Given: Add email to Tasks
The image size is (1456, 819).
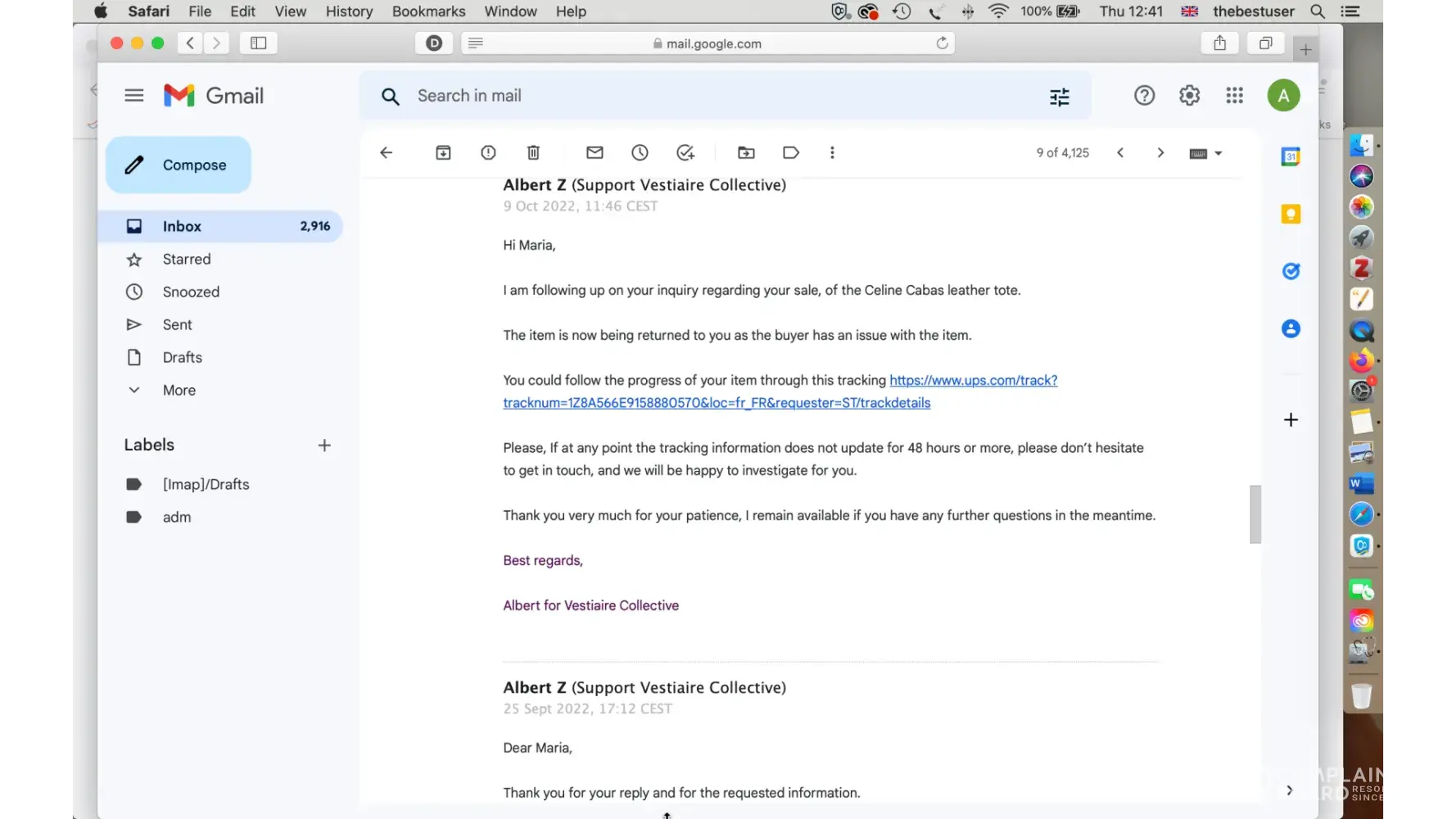Looking at the screenshot, I should [x=685, y=152].
